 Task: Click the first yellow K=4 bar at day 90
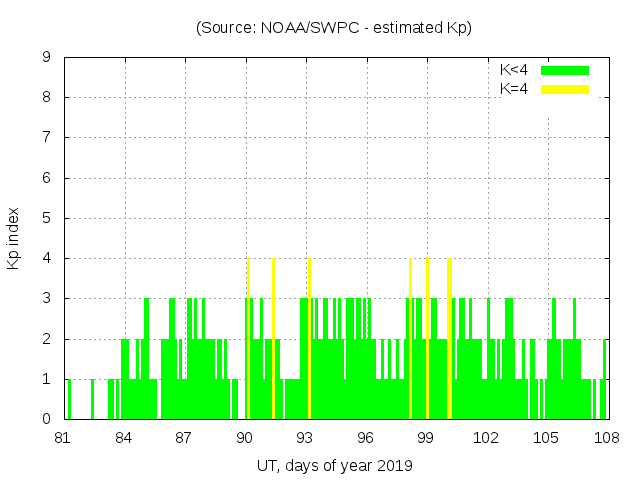(x=248, y=340)
